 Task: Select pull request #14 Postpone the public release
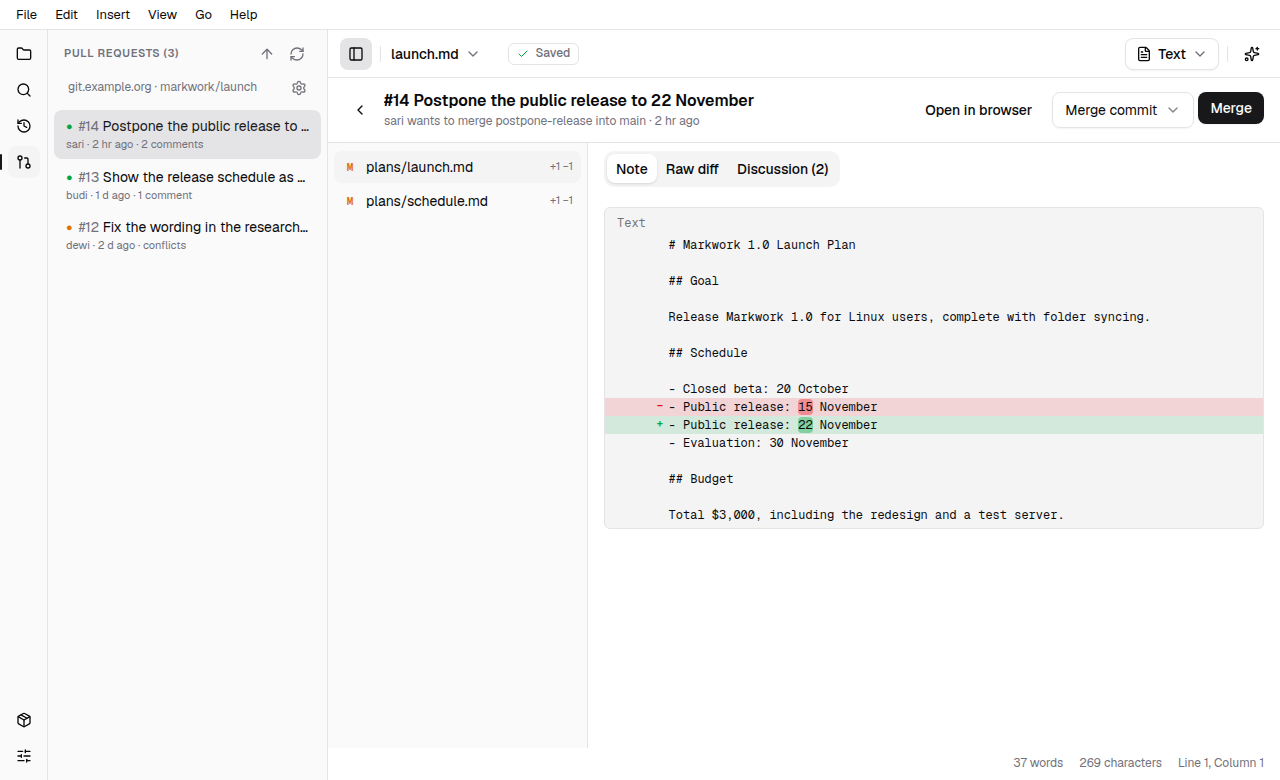coord(187,135)
